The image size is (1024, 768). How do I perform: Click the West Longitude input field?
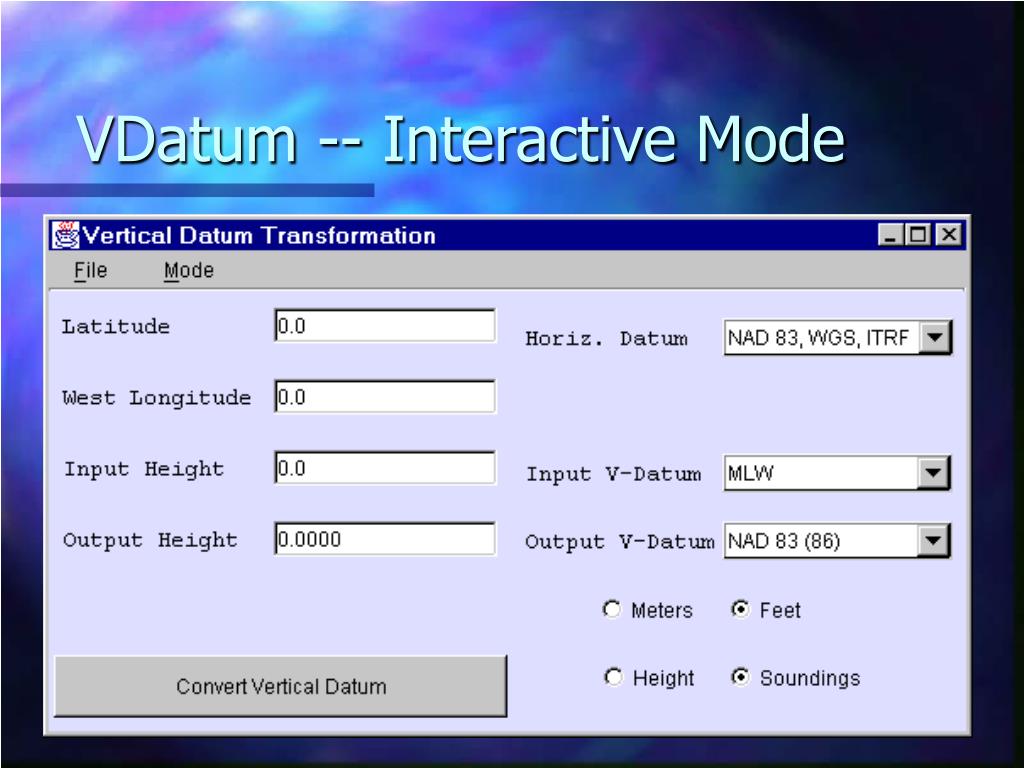(385, 396)
